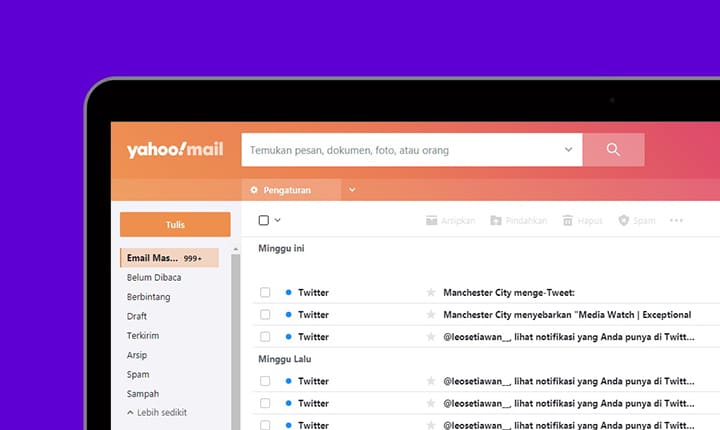
Task: Open the Belum Dibaca folder
Action: click(154, 277)
